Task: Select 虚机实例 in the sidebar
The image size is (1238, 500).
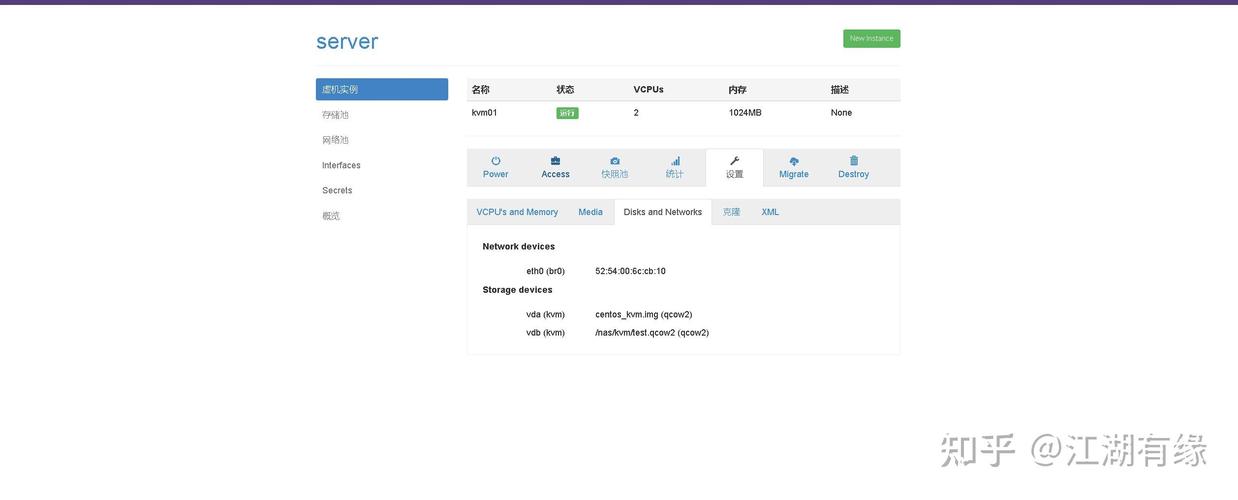Action: coord(381,89)
